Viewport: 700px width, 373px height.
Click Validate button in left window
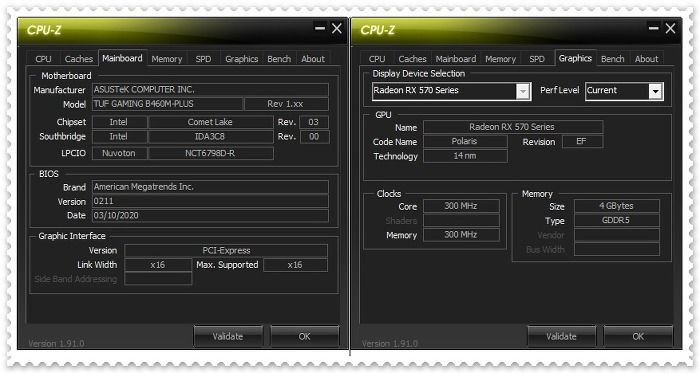pos(228,336)
